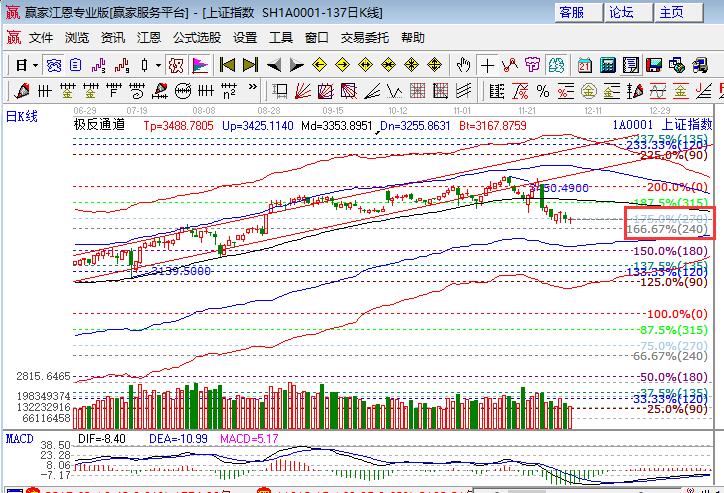Screen dimensions: 724x493
Task: Activate the crosshair cursor tool
Action: pos(487,65)
